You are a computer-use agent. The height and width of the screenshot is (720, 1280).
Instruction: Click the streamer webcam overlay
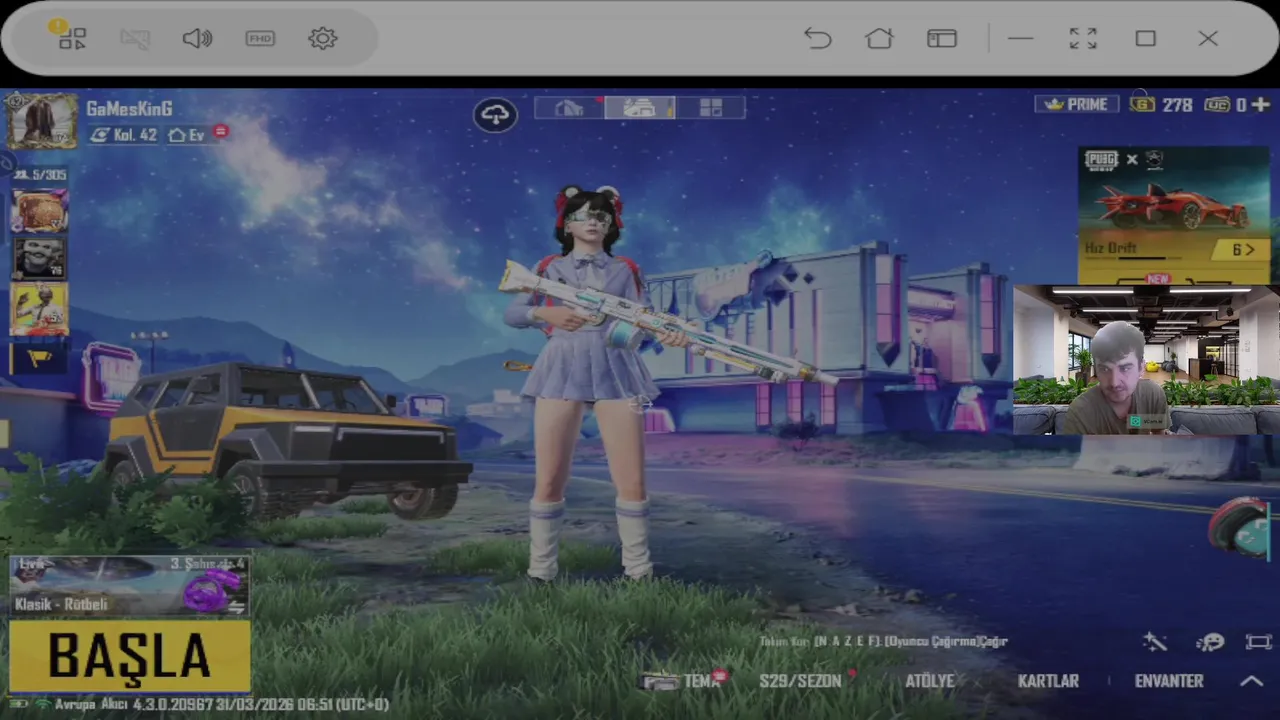[x=1146, y=360]
